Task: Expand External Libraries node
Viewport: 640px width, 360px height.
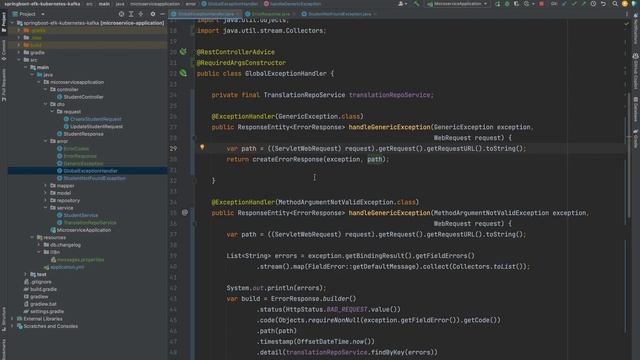Action: coord(12,319)
